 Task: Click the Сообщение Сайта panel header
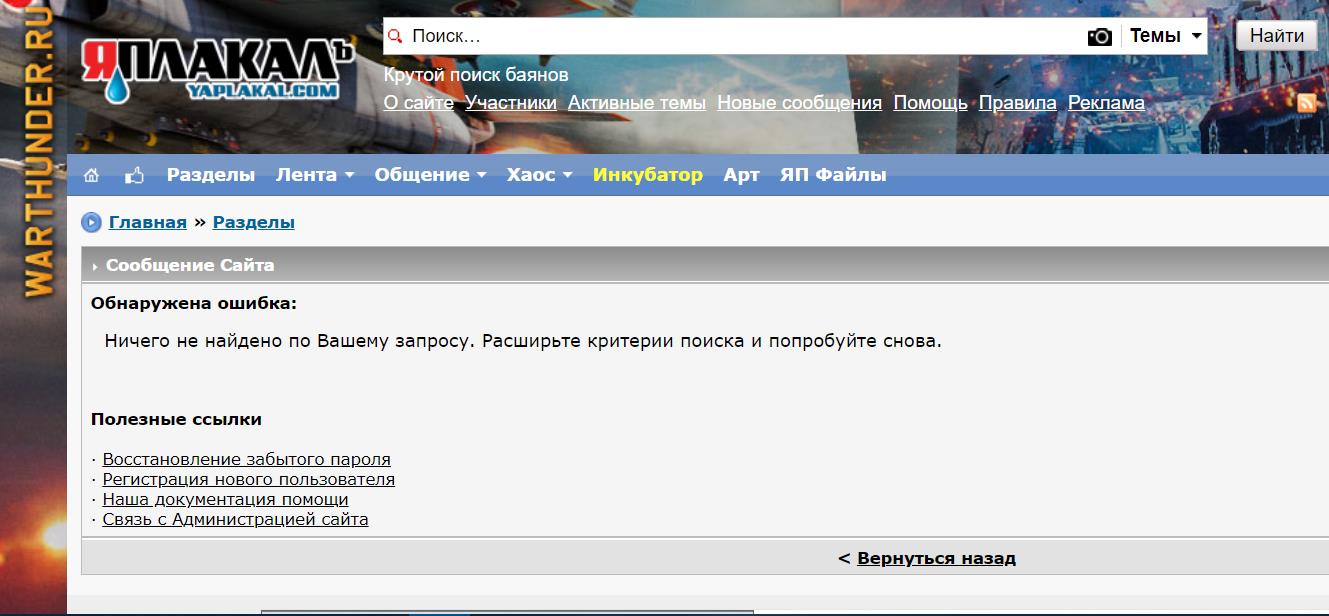click(705, 265)
